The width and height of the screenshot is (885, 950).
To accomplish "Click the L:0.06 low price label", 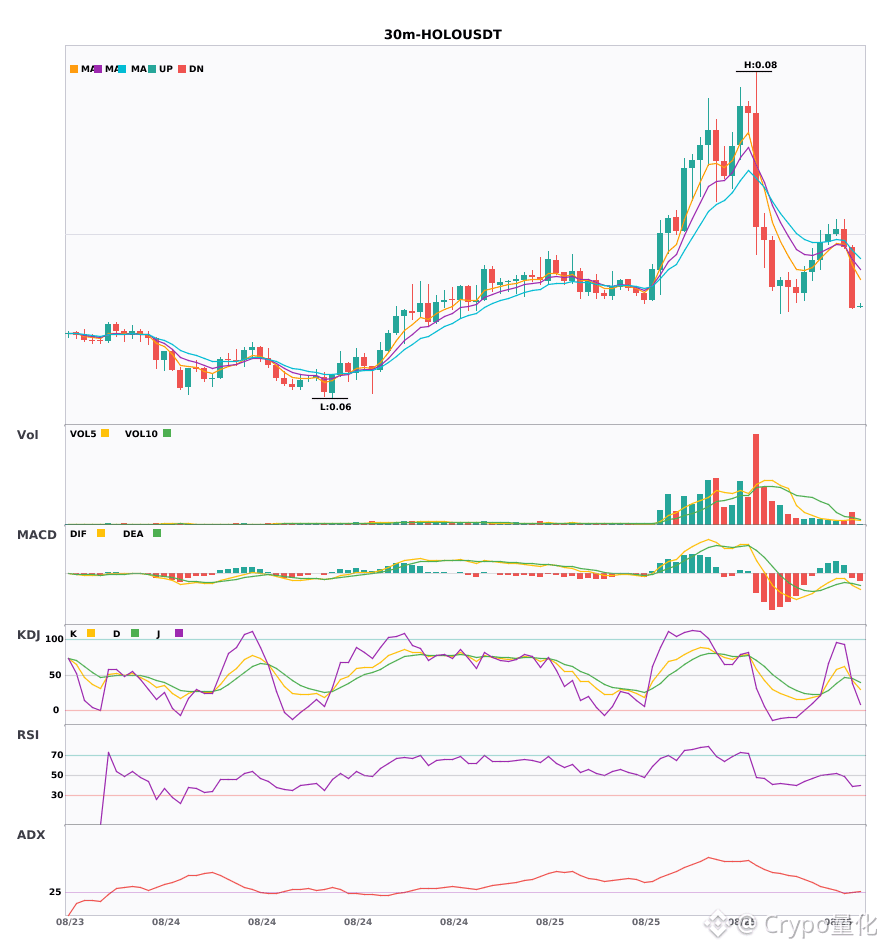I will click(336, 407).
